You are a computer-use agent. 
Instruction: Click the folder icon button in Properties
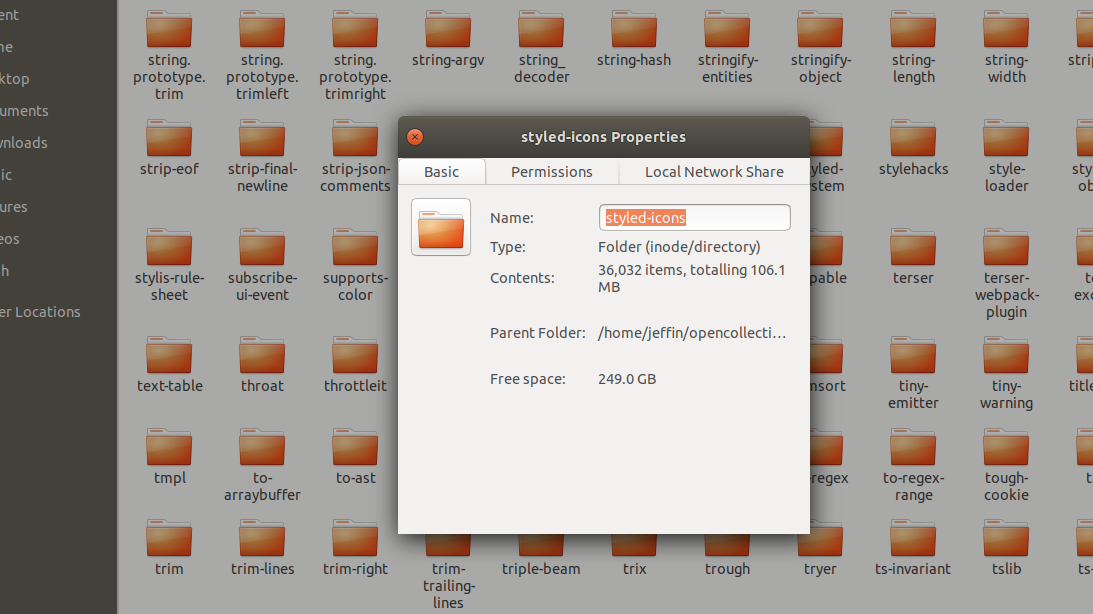click(441, 227)
